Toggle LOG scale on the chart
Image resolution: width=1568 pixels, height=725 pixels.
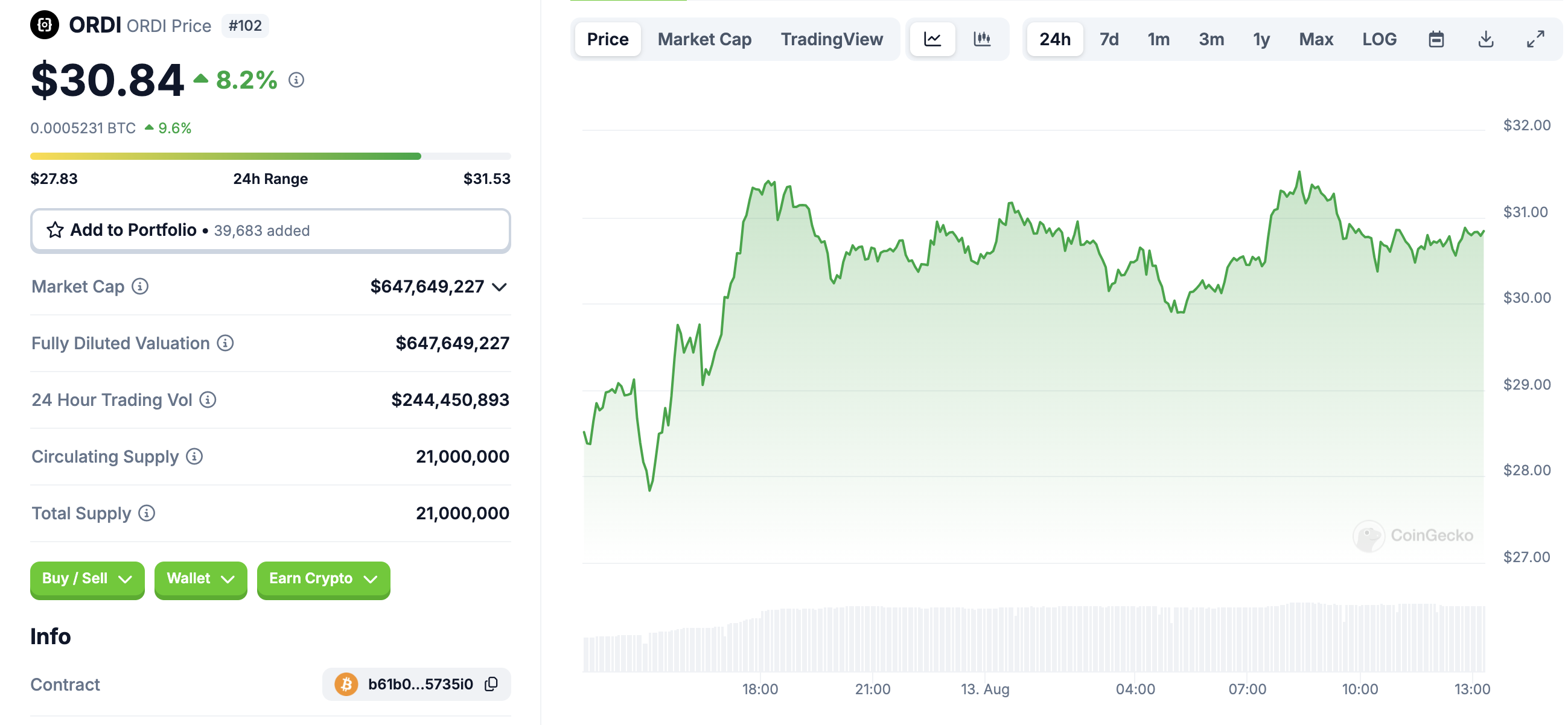click(1378, 40)
